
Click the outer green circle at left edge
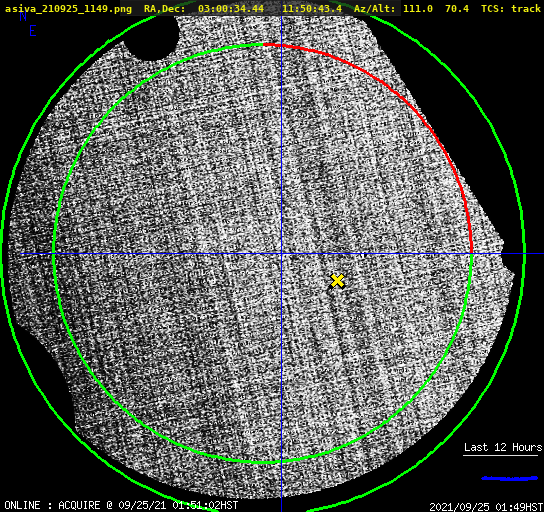pos(3,254)
